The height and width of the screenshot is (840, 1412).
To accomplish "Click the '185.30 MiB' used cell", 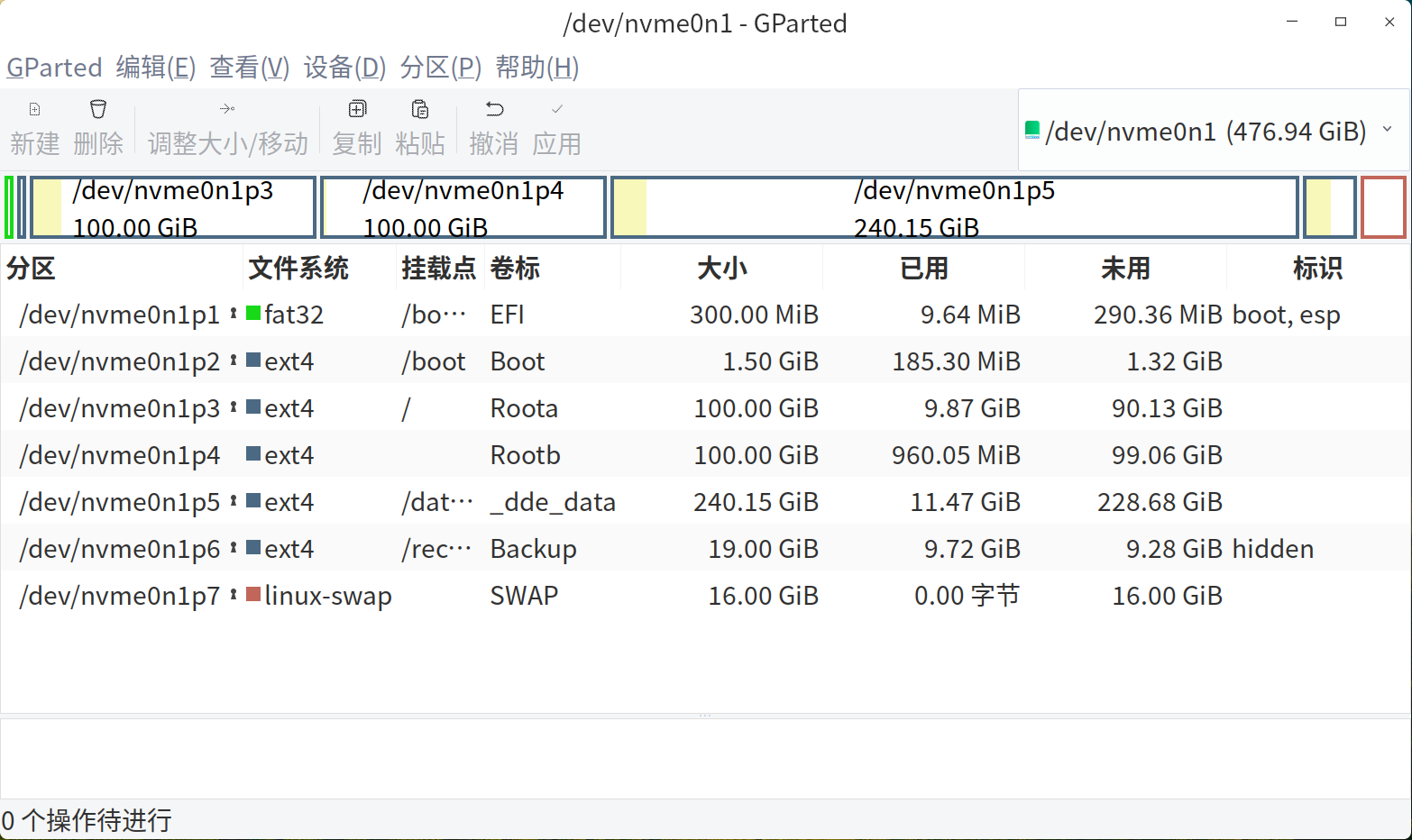I will click(956, 361).
